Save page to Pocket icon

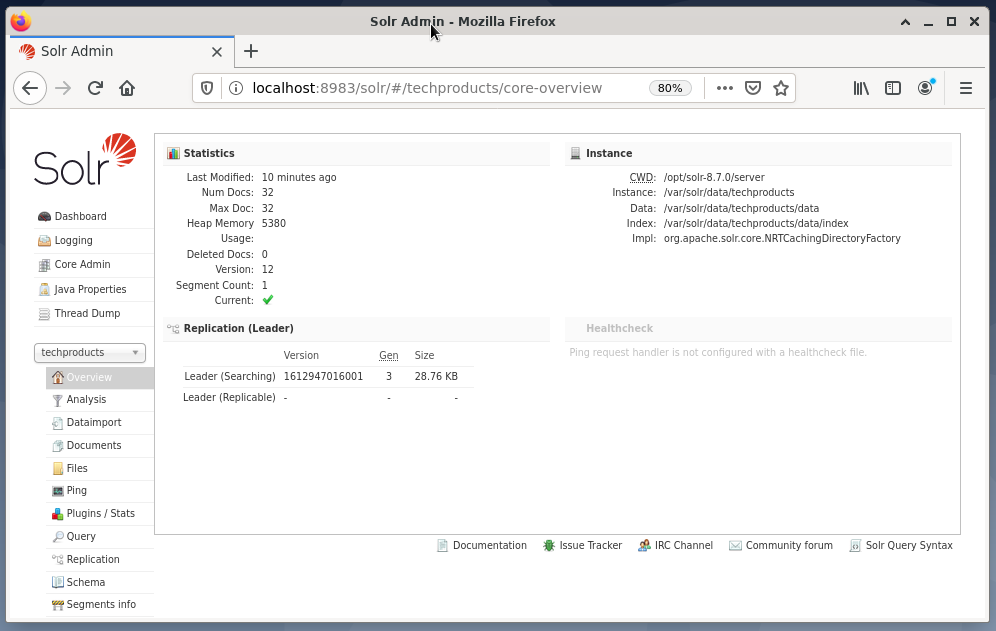(x=753, y=88)
